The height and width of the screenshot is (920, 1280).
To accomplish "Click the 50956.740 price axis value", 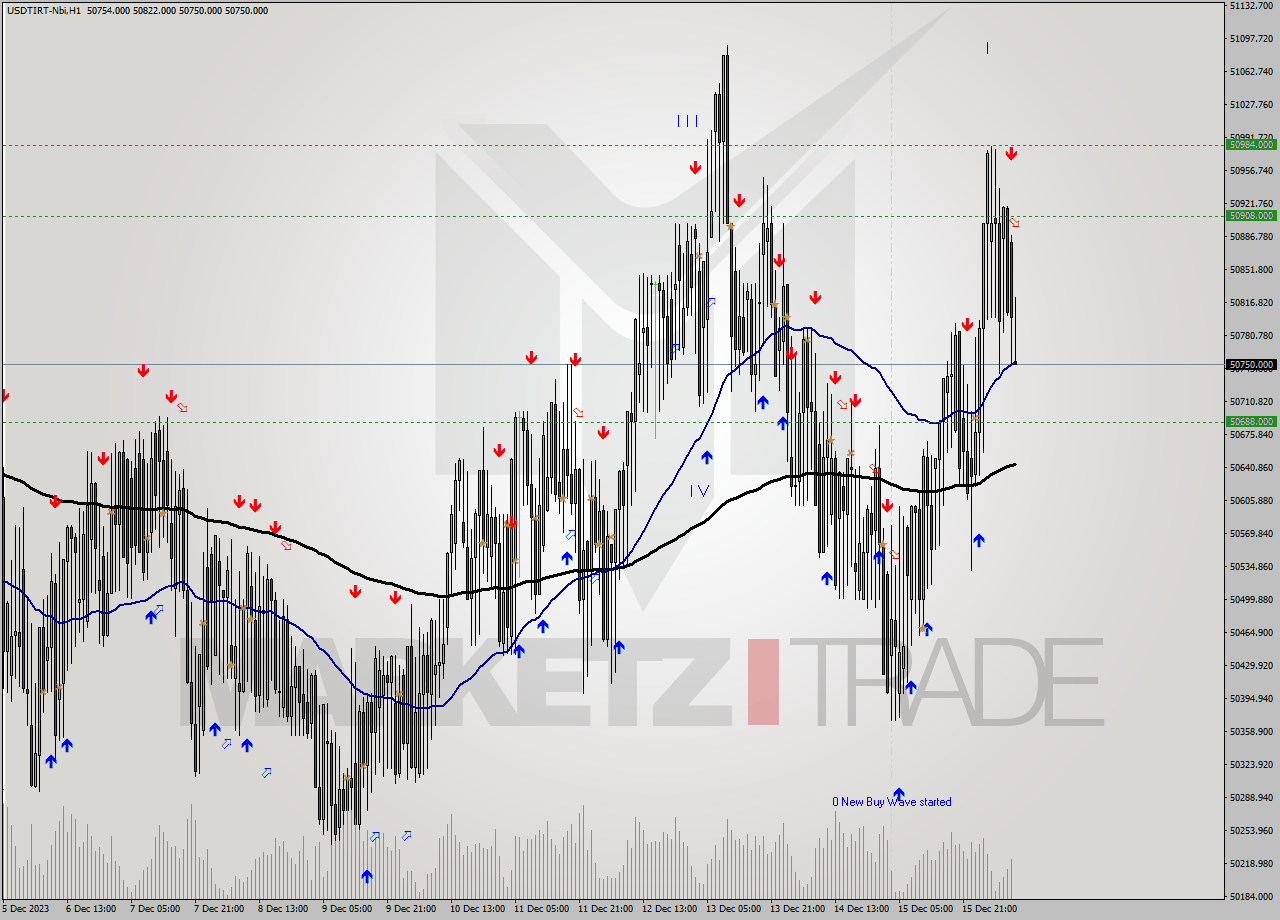I will click(x=1252, y=171).
